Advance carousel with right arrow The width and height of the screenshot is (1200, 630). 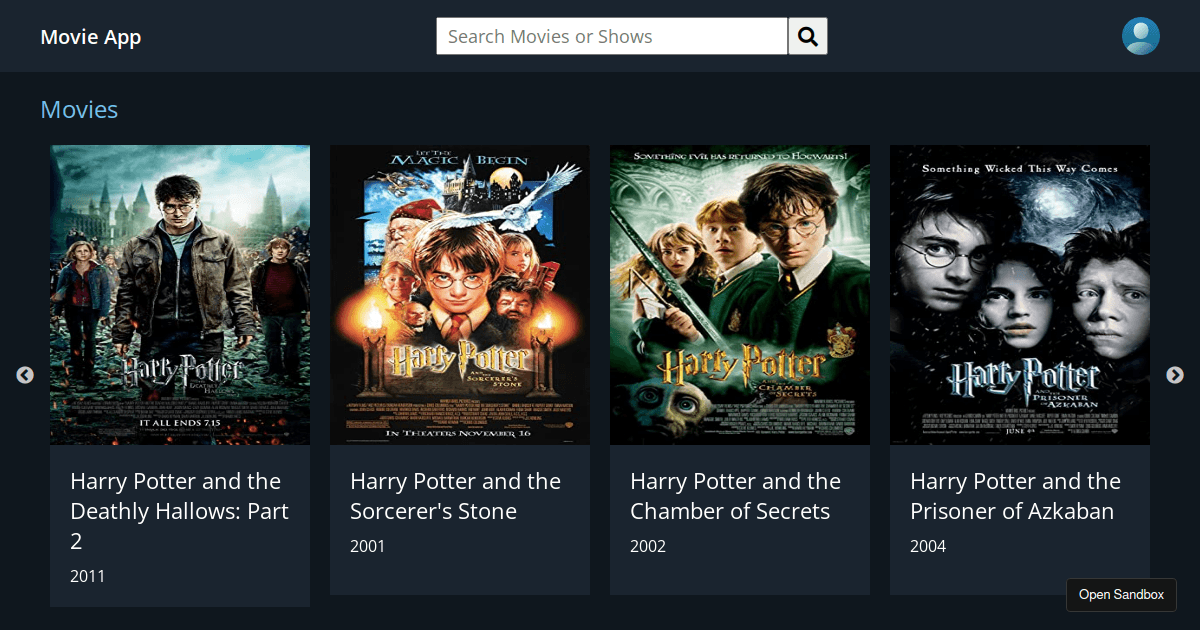1175,375
